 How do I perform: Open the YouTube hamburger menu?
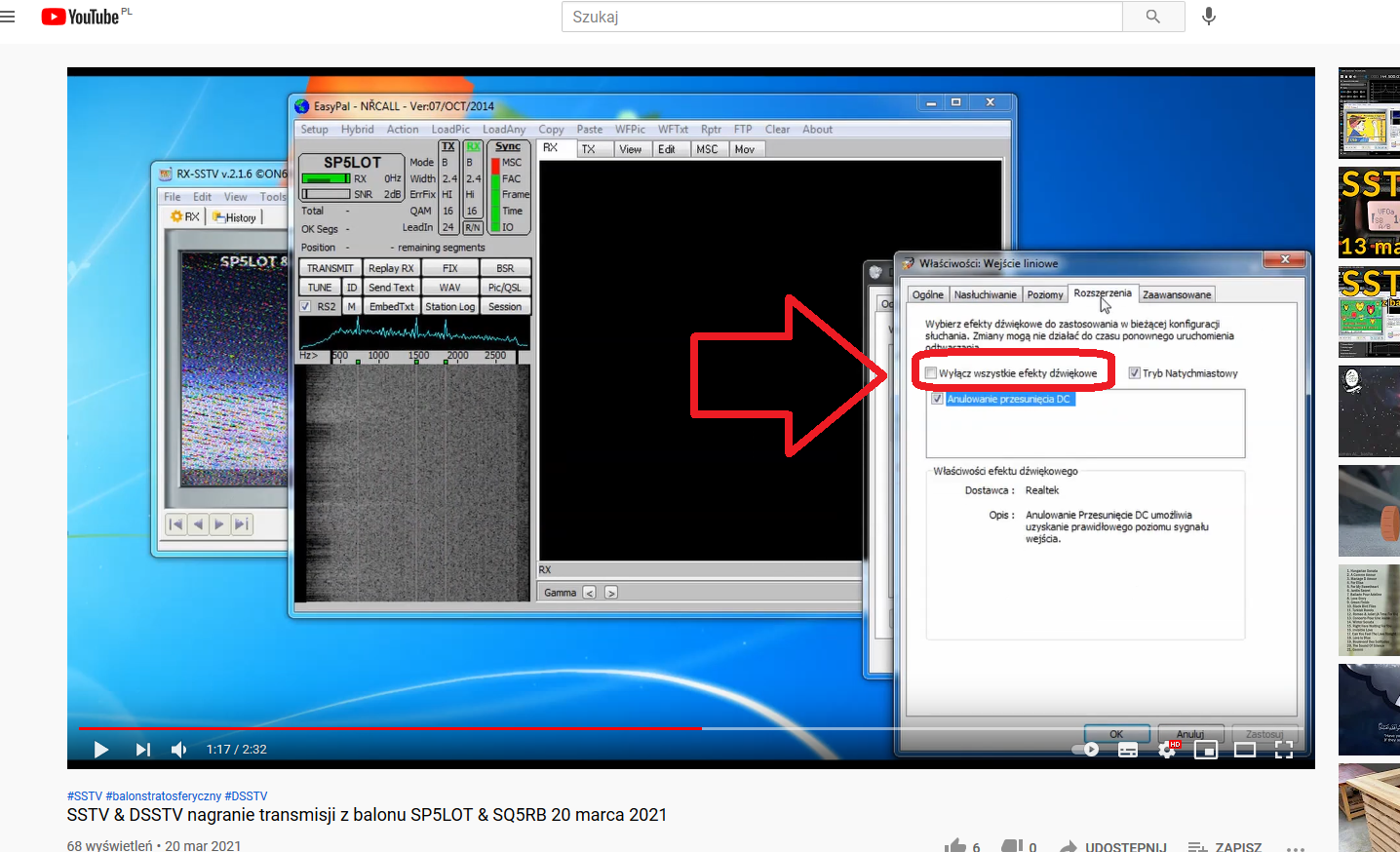[x=8, y=17]
